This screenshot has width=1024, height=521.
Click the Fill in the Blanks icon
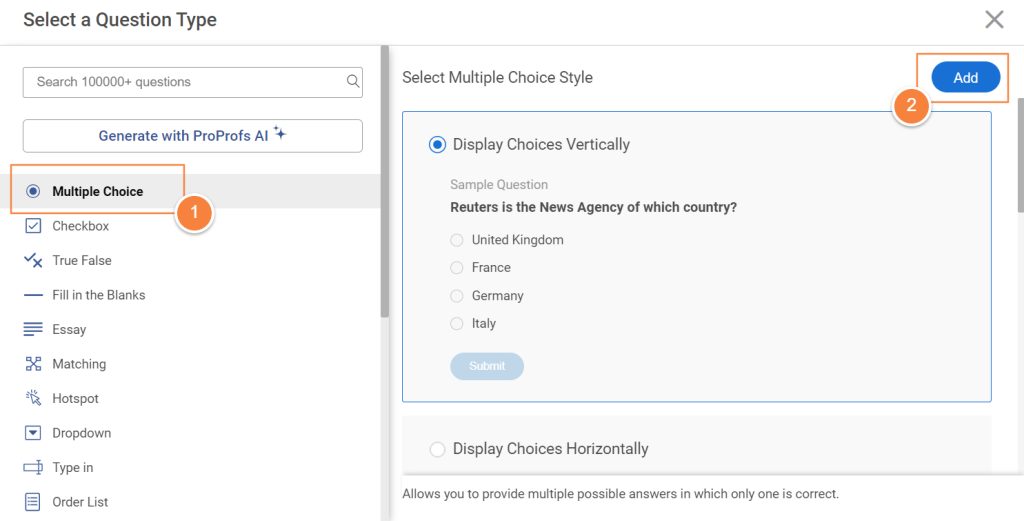(x=33, y=295)
